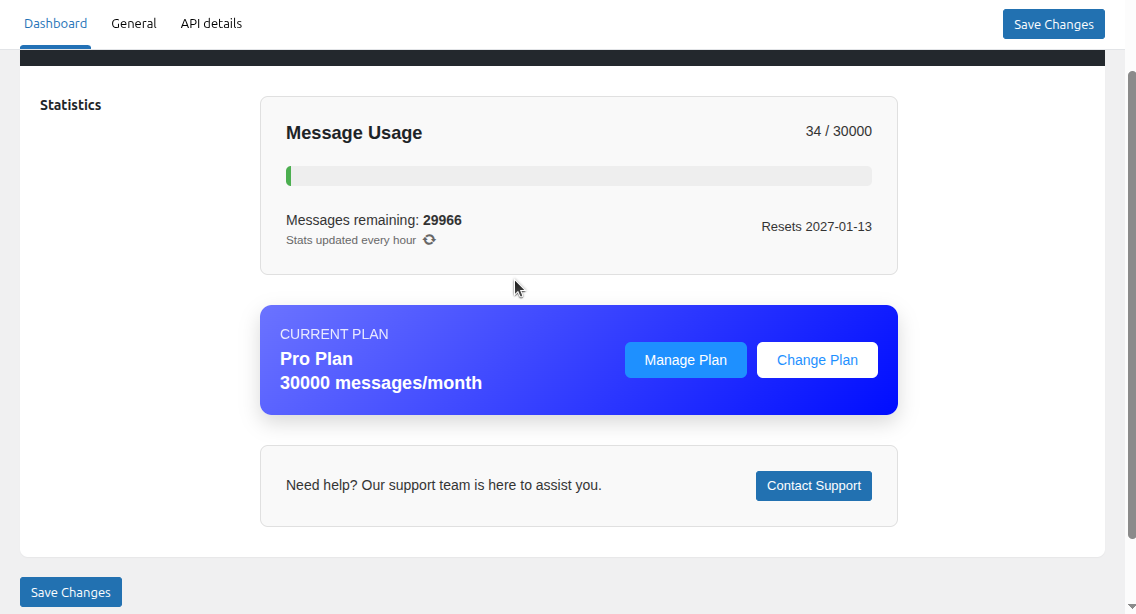Click the vertical scrollbar thumb
This screenshot has width=1136, height=614.
1131,300
